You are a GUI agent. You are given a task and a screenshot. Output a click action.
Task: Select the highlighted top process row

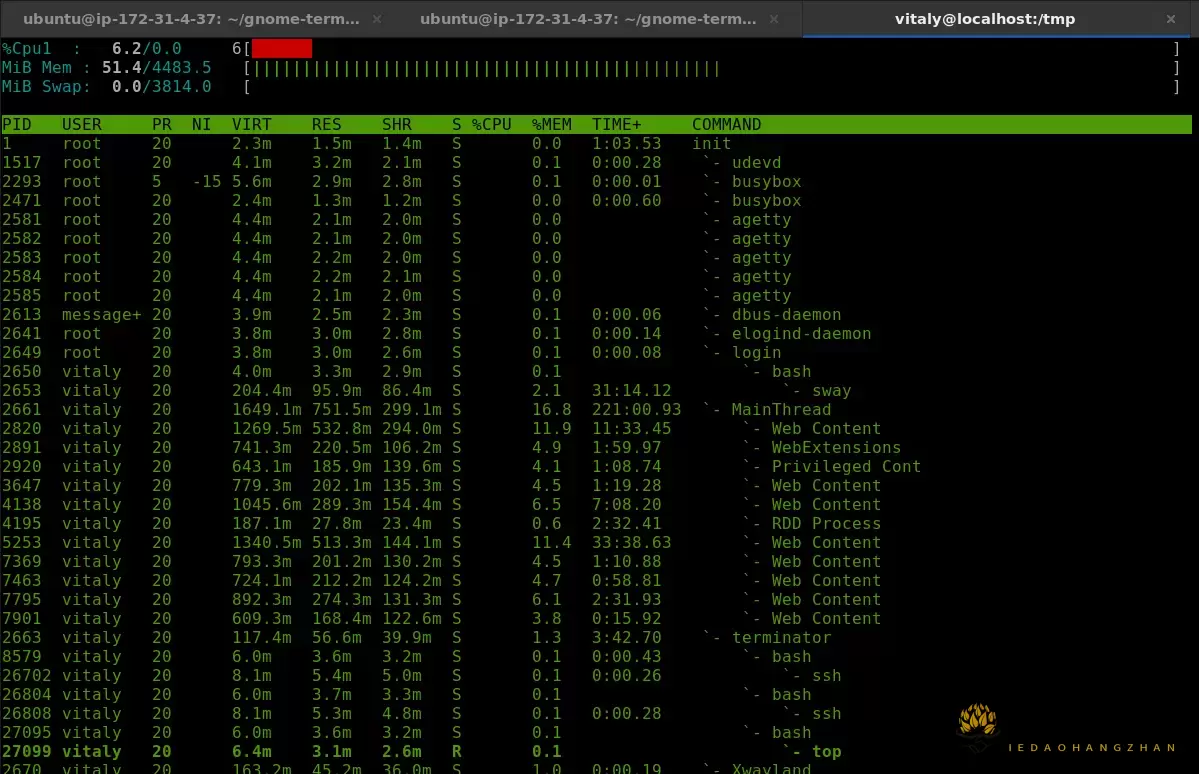coord(596,752)
